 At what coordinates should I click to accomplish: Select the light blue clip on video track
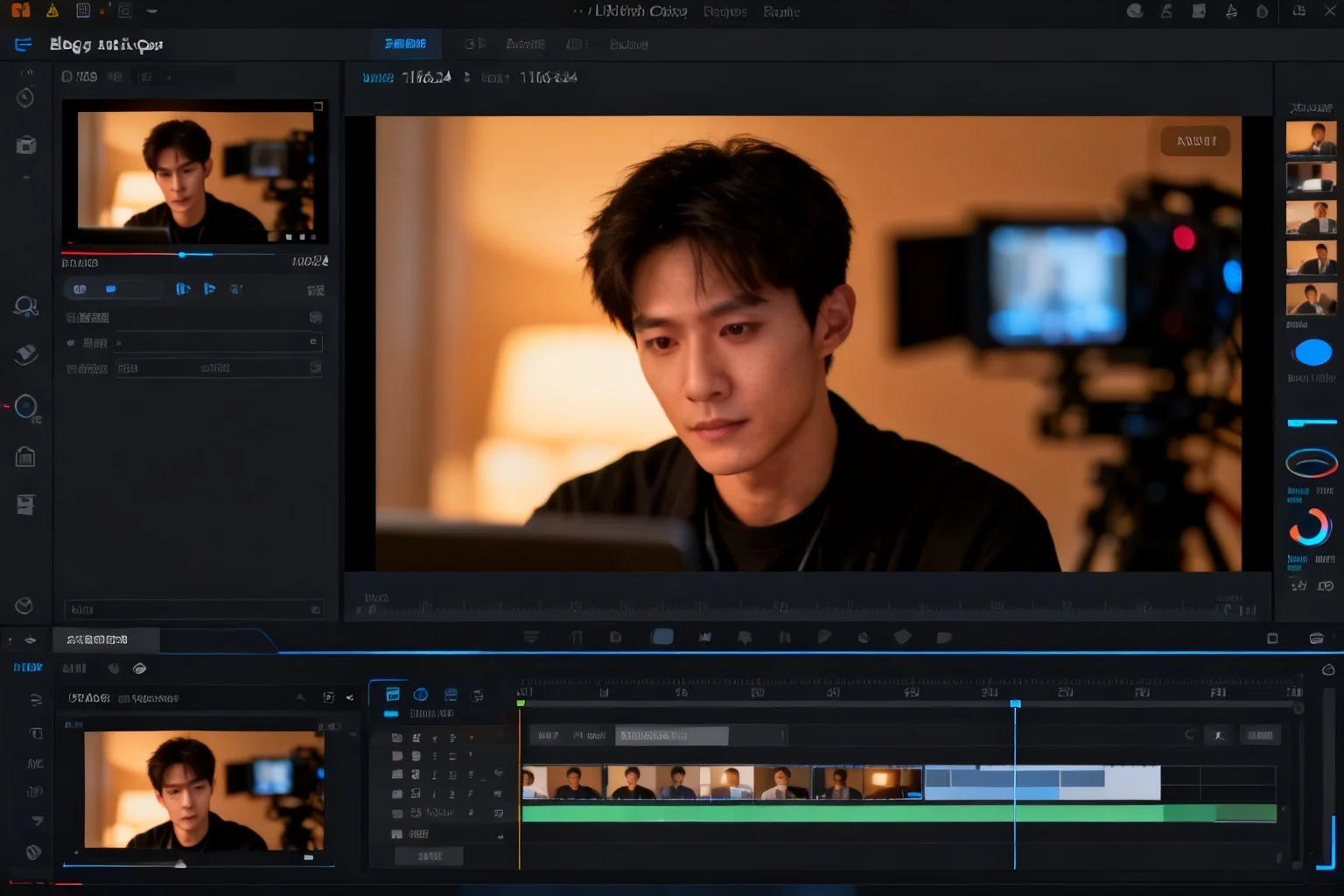(1042, 782)
